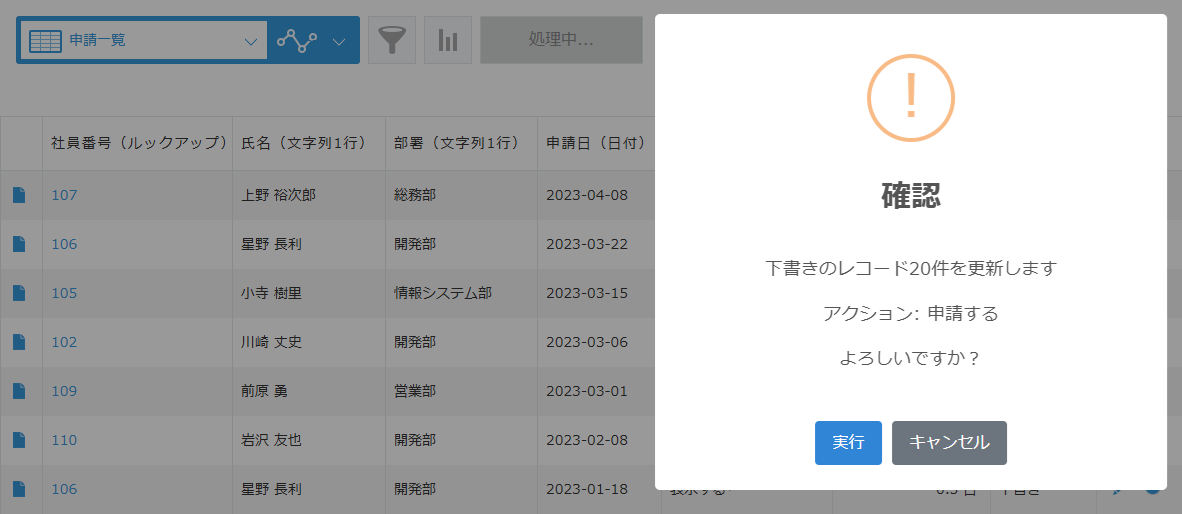Click the キャンセル button in the dialog
This screenshot has width=1182, height=514.
(x=949, y=443)
